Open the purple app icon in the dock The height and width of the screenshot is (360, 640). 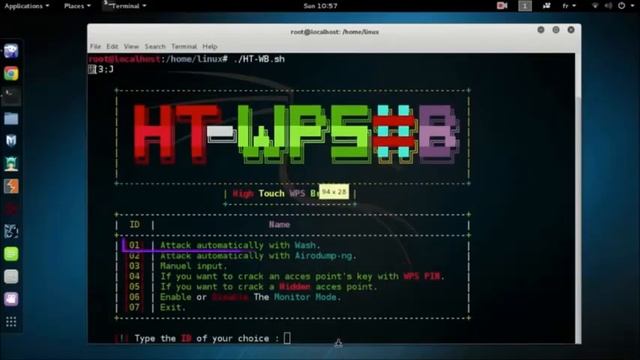click(11, 299)
